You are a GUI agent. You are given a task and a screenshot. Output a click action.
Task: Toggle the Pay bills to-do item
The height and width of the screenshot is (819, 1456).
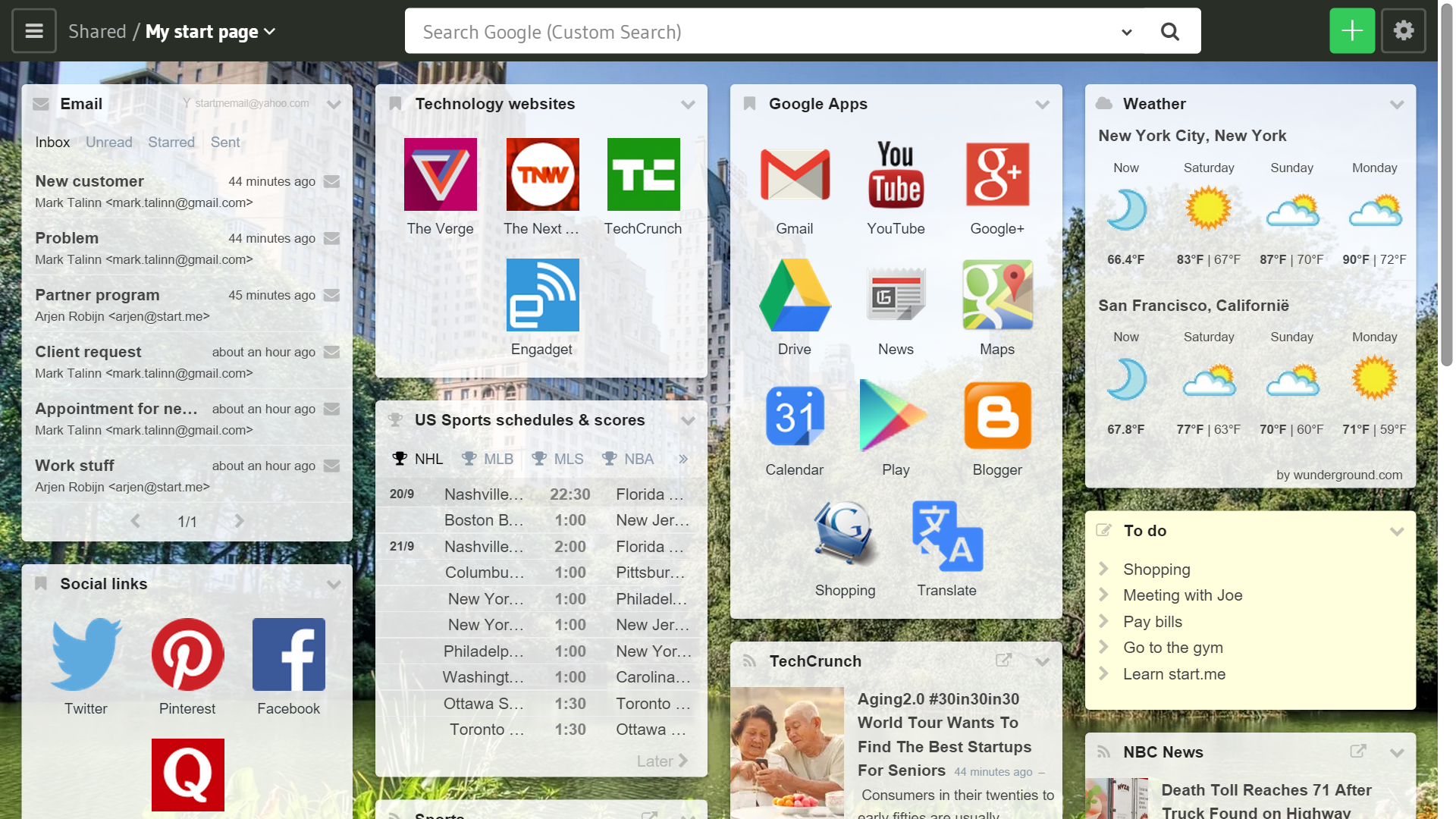point(1152,622)
